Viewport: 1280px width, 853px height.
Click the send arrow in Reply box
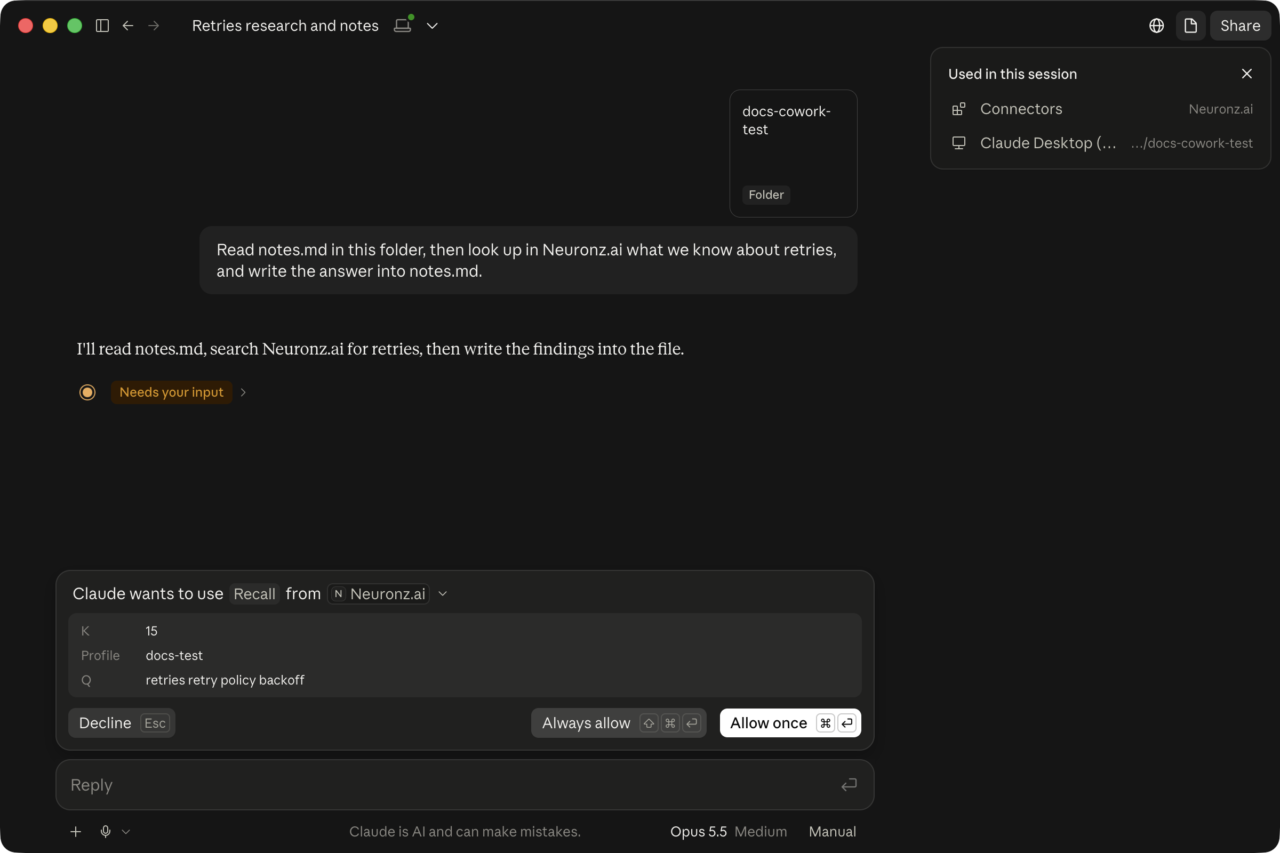849,785
